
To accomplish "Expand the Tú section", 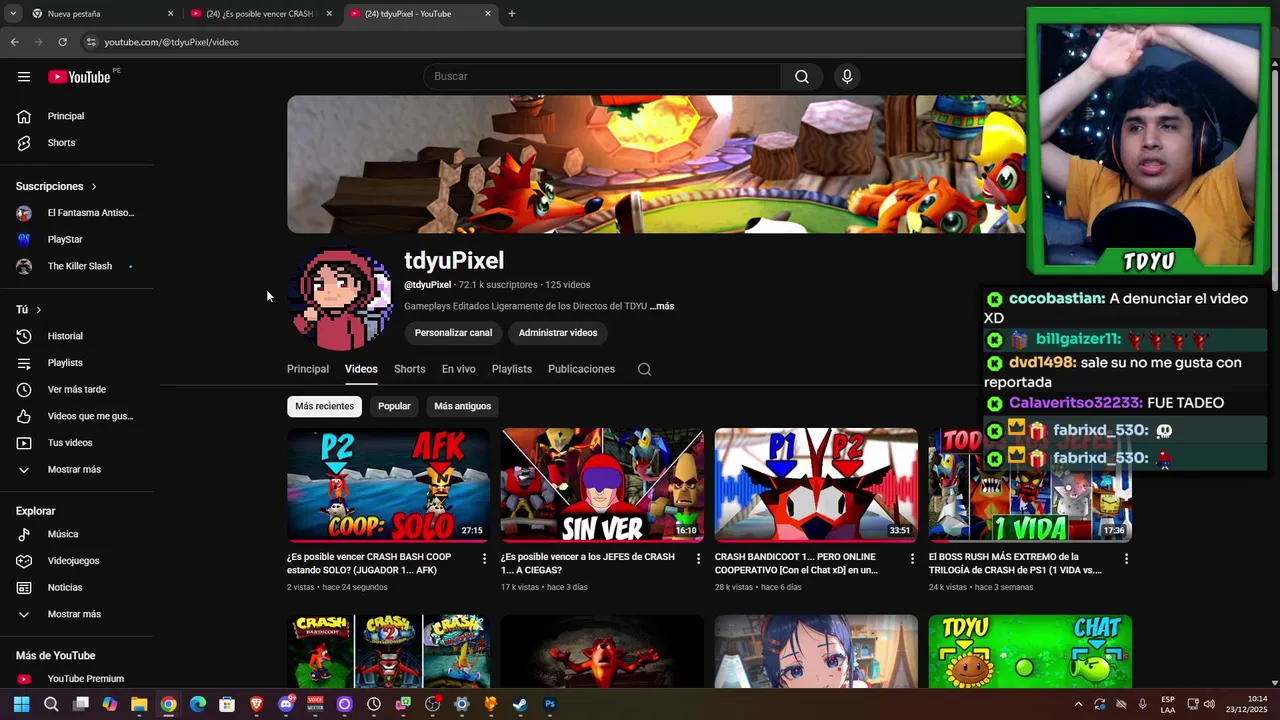I will (29, 310).
